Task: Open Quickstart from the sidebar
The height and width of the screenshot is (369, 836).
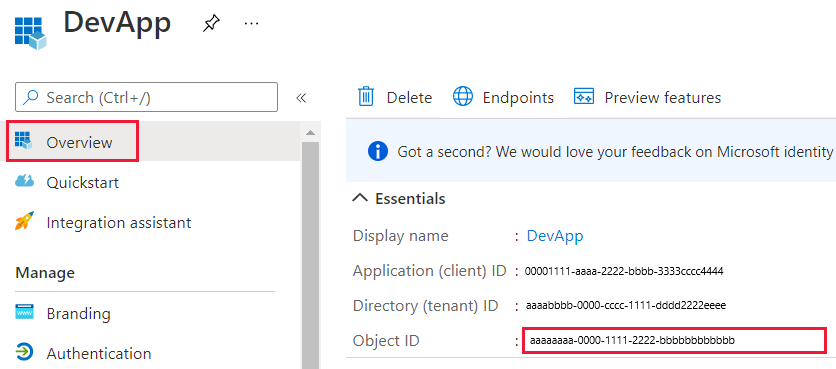Action: [83, 182]
